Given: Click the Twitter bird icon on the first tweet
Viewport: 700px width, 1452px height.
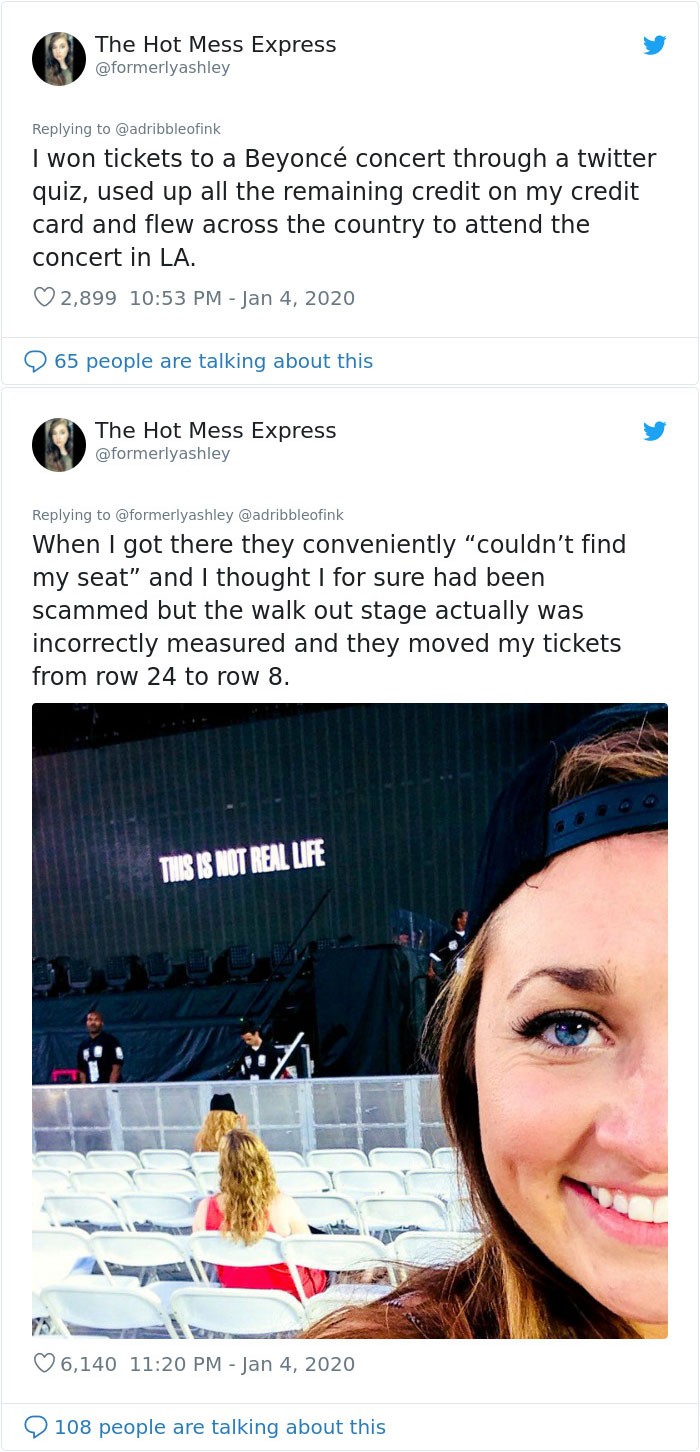Looking at the screenshot, I should pyautogui.click(x=655, y=45).
